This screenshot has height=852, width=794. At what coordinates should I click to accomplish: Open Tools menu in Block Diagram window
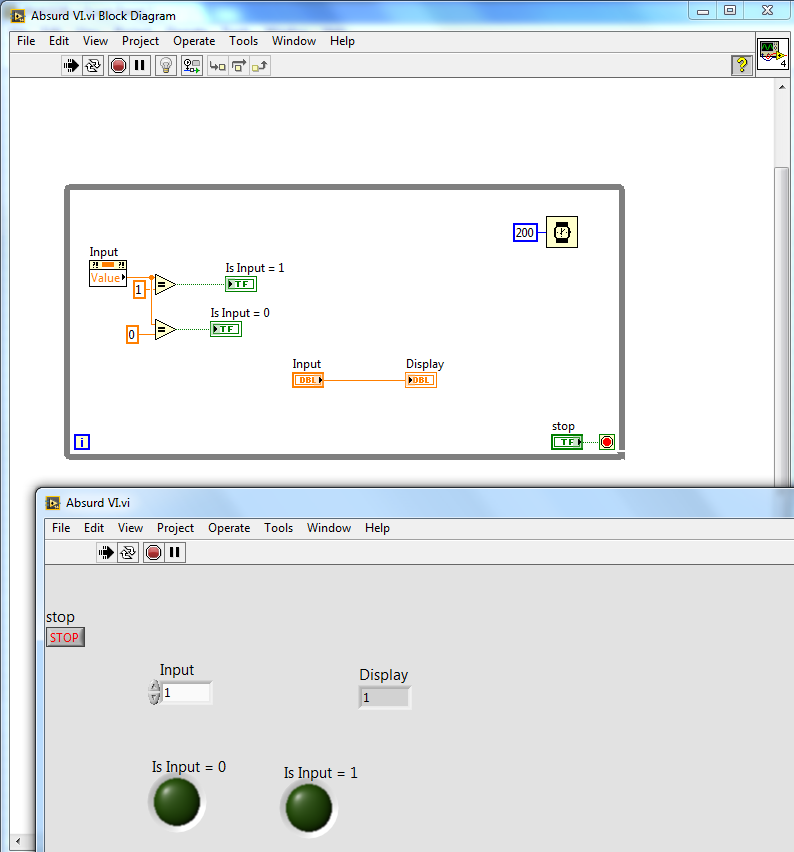pos(243,41)
